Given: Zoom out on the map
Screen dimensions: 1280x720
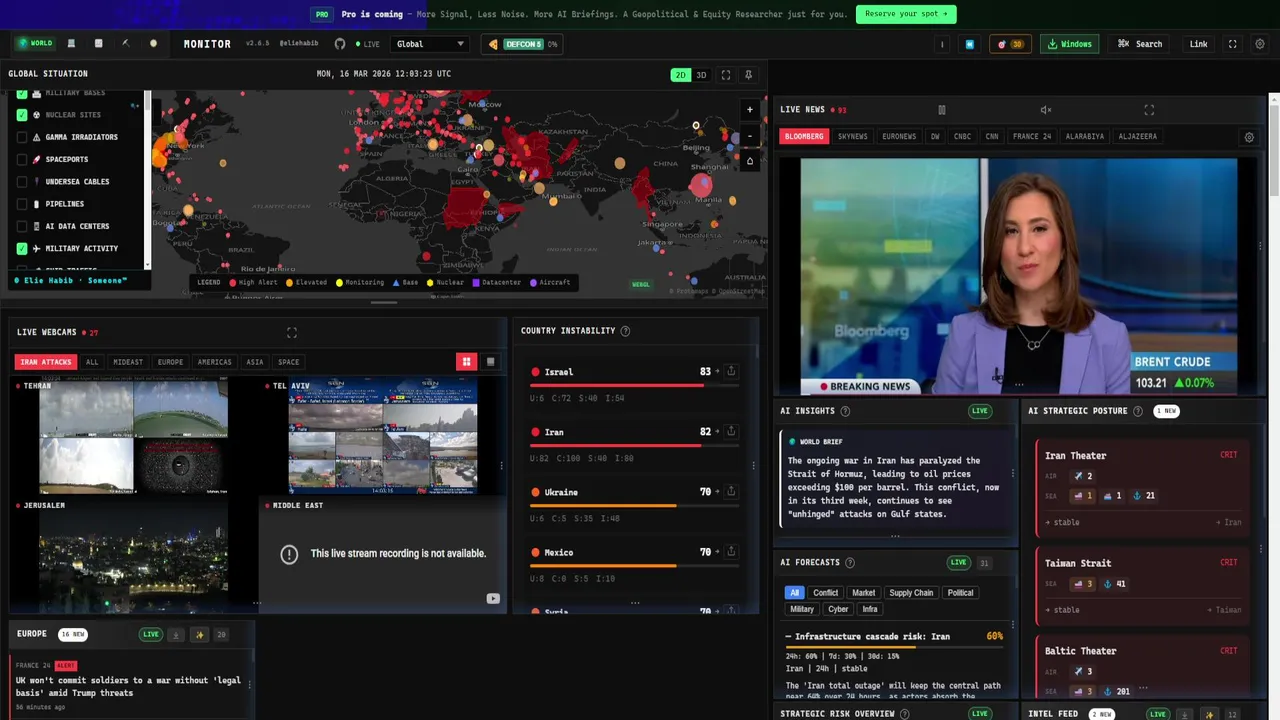Looking at the screenshot, I should pos(750,136).
